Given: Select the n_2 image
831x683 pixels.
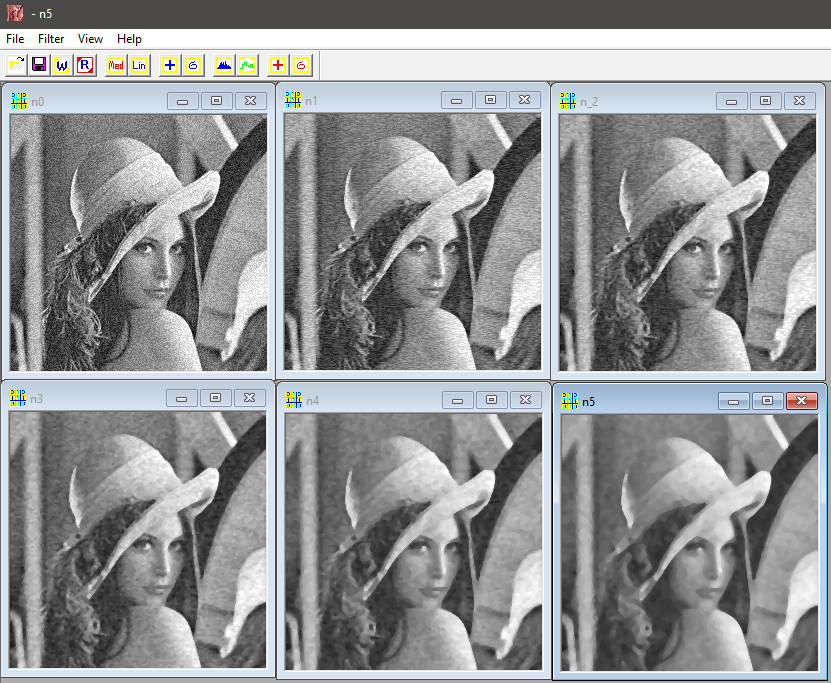Looking at the screenshot, I should pos(687,243).
